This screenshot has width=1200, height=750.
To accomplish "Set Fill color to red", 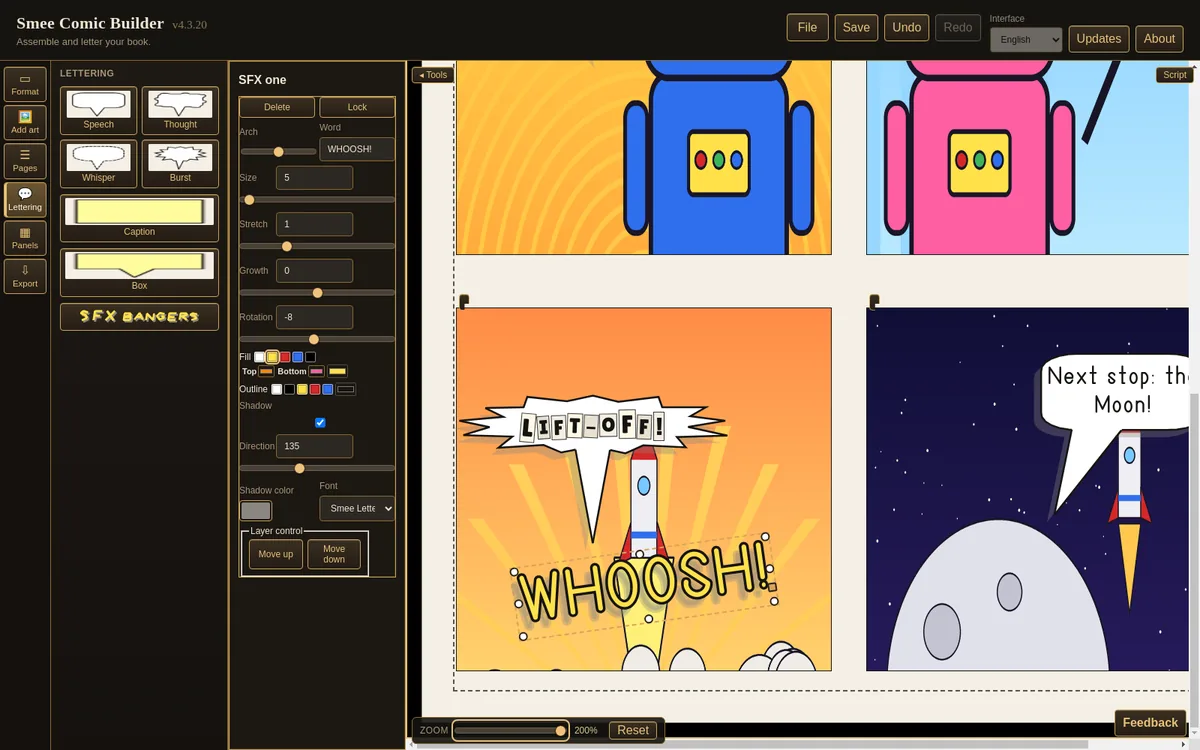I will coord(285,357).
